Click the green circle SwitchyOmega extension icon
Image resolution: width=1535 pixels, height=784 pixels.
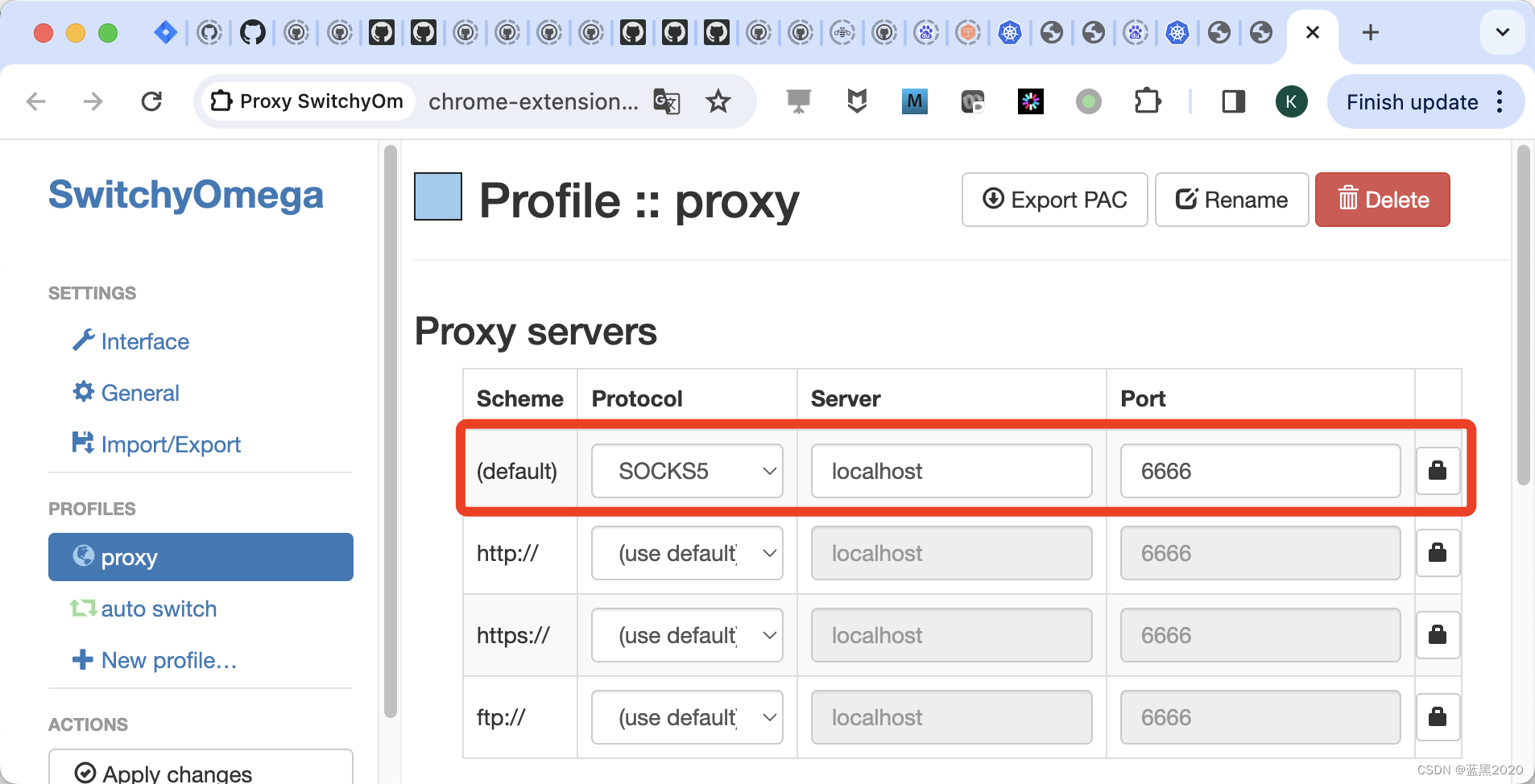[x=1089, y=101]
